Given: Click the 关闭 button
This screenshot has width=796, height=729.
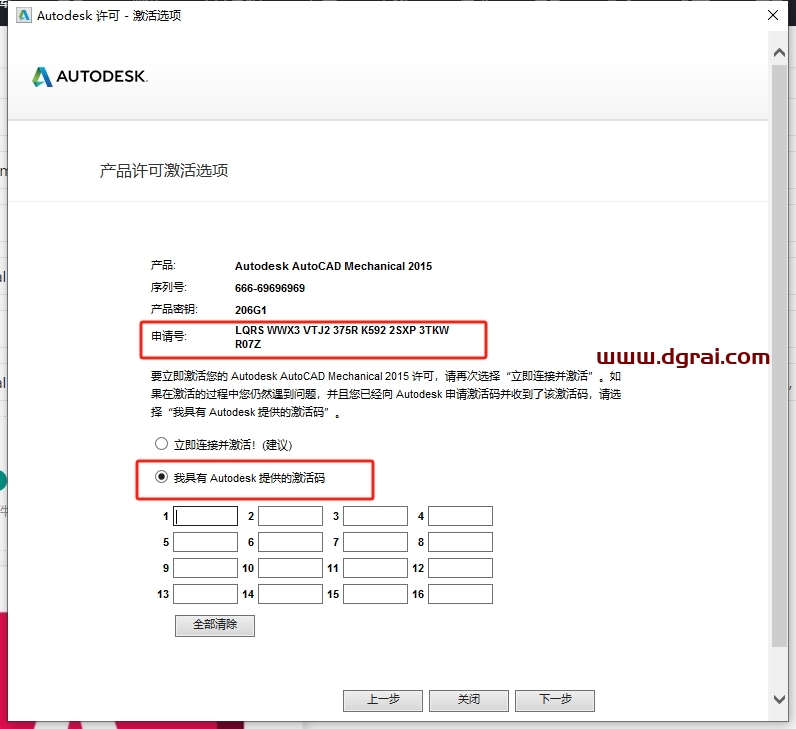Looking at the screenshot, I should coord(469,701).
